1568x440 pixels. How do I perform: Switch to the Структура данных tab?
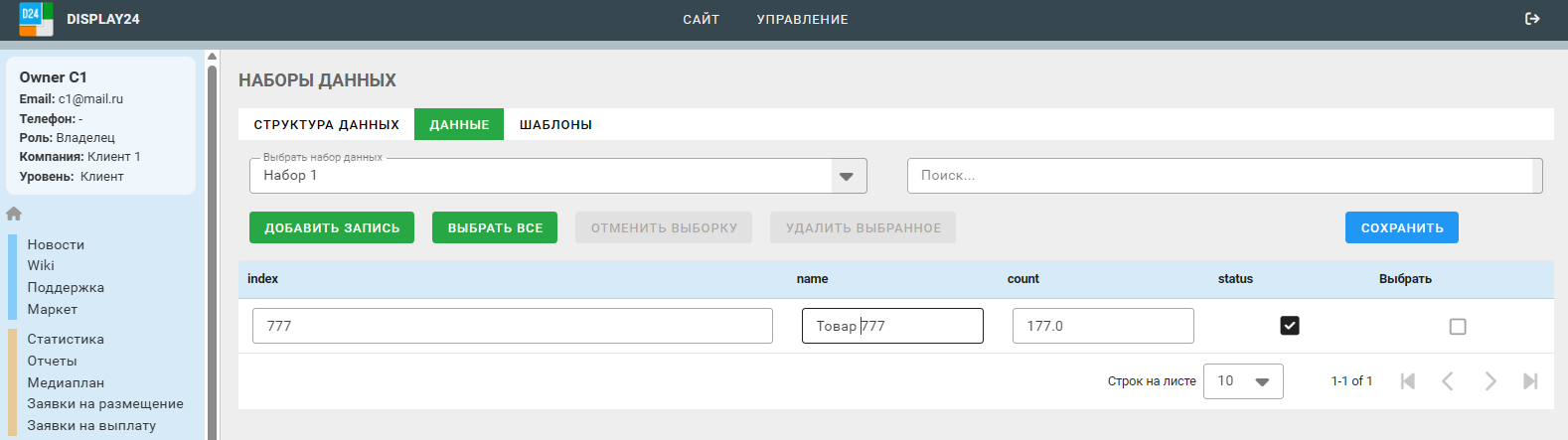click(326, 124)
